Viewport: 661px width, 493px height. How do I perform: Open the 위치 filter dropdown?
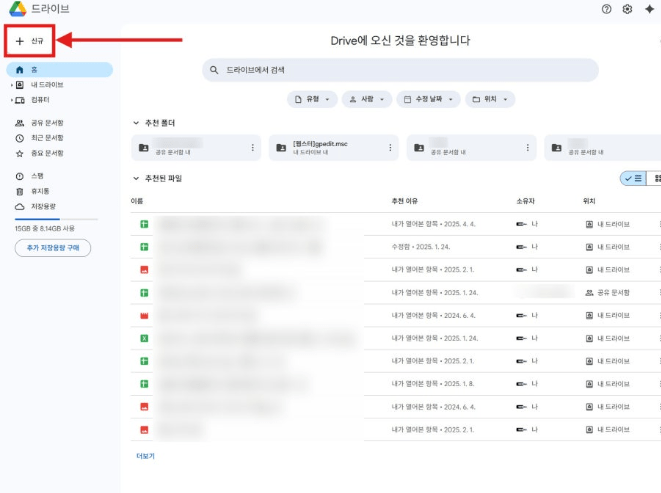pos(490,99)
